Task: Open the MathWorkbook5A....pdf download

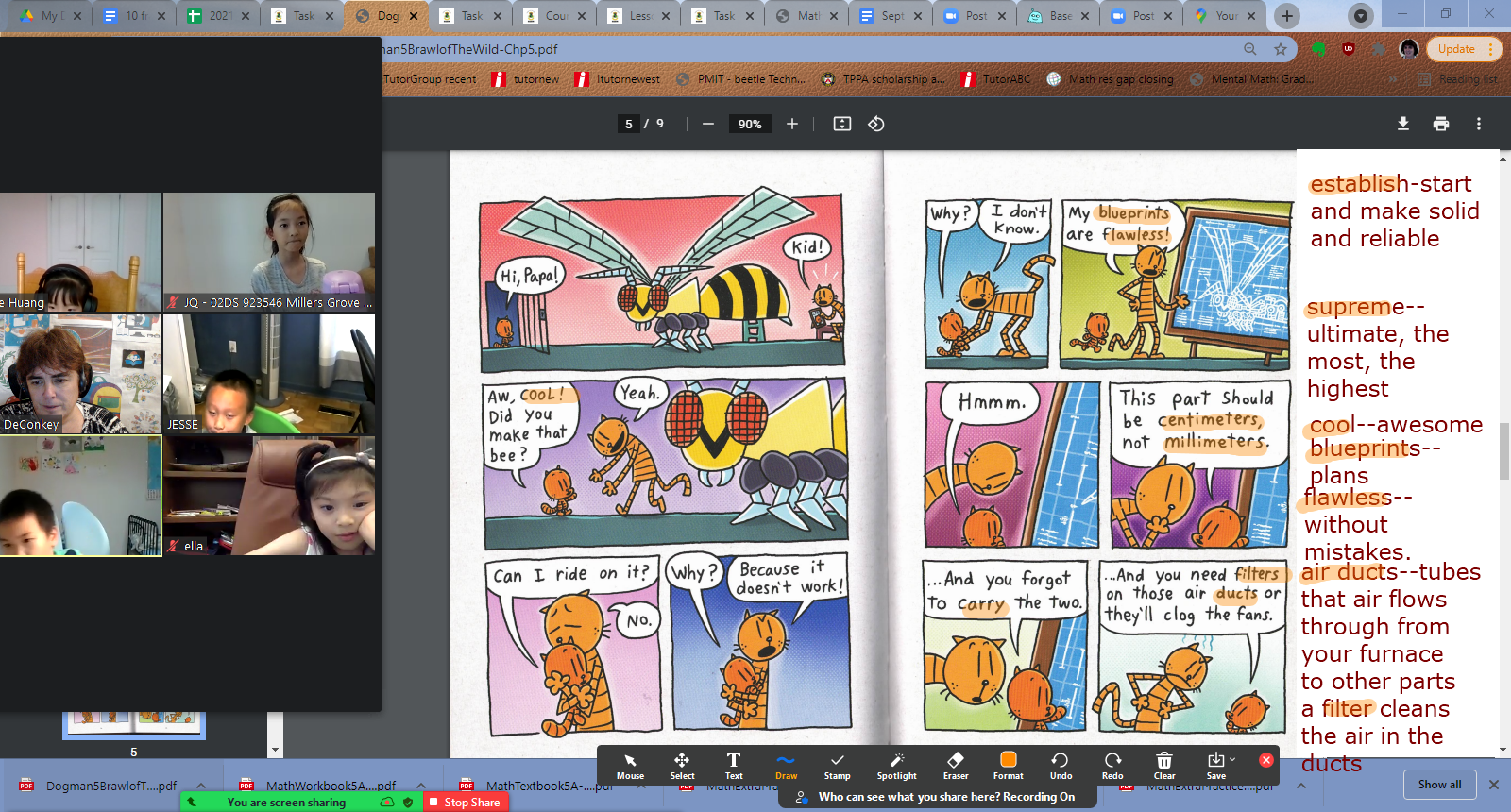Action: click(x=319, y=786)
